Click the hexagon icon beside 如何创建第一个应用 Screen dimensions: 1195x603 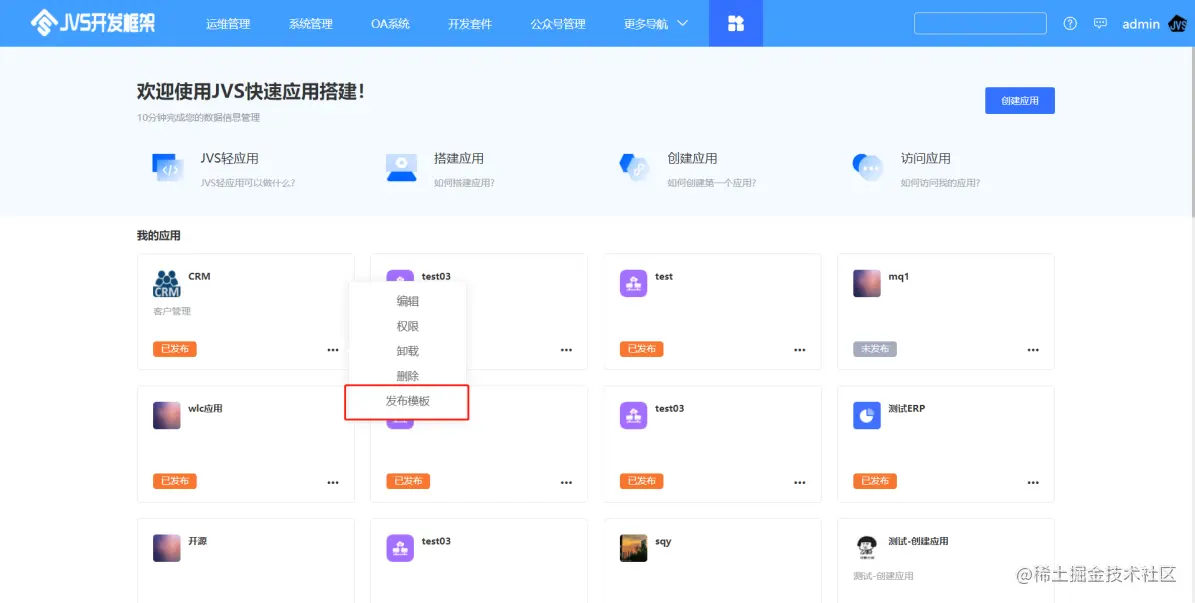[x=634, y=167]
